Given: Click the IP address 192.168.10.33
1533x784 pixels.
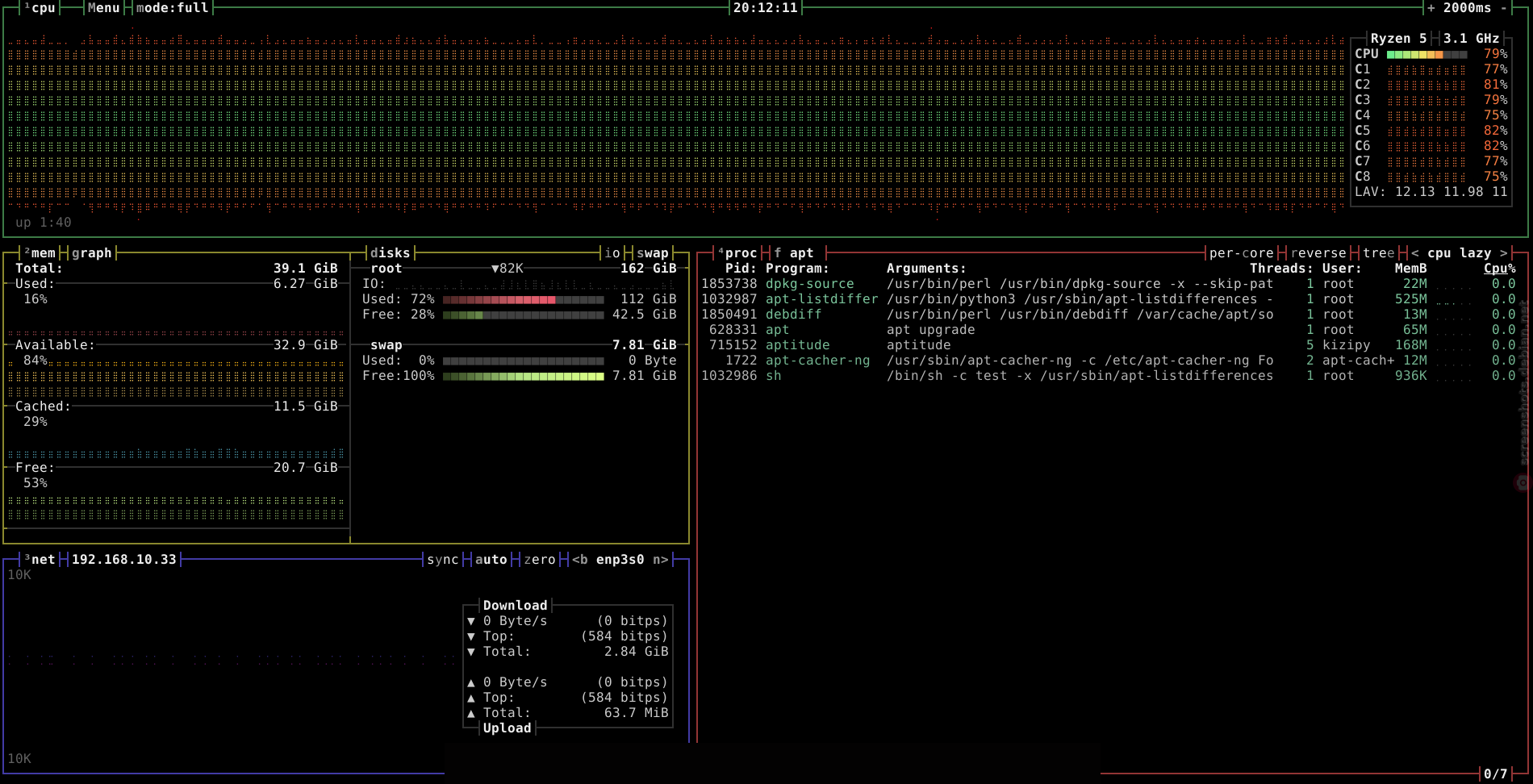Looking at the screenshot, I should click(x=123, y=560).
